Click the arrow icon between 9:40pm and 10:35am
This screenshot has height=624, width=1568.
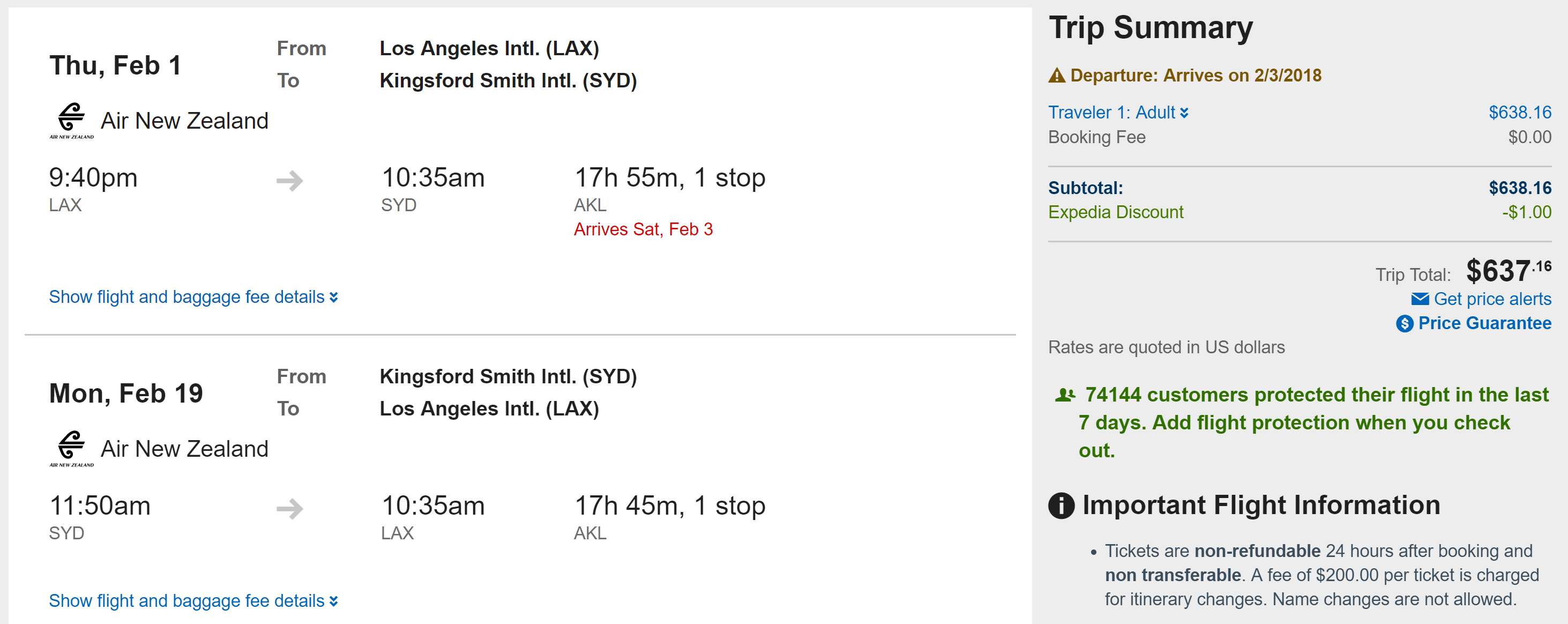290,180
